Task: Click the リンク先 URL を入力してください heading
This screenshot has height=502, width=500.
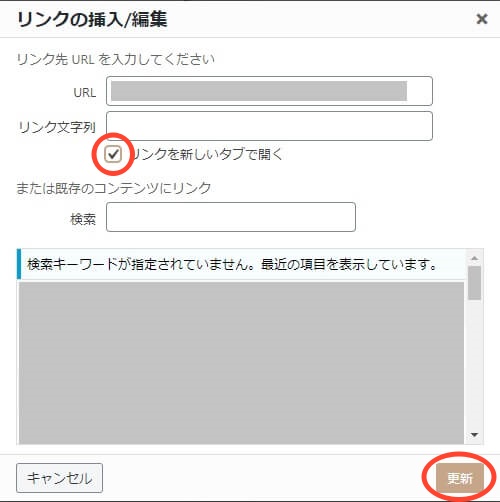Action: pyautogui.click(x=115, y=59)
